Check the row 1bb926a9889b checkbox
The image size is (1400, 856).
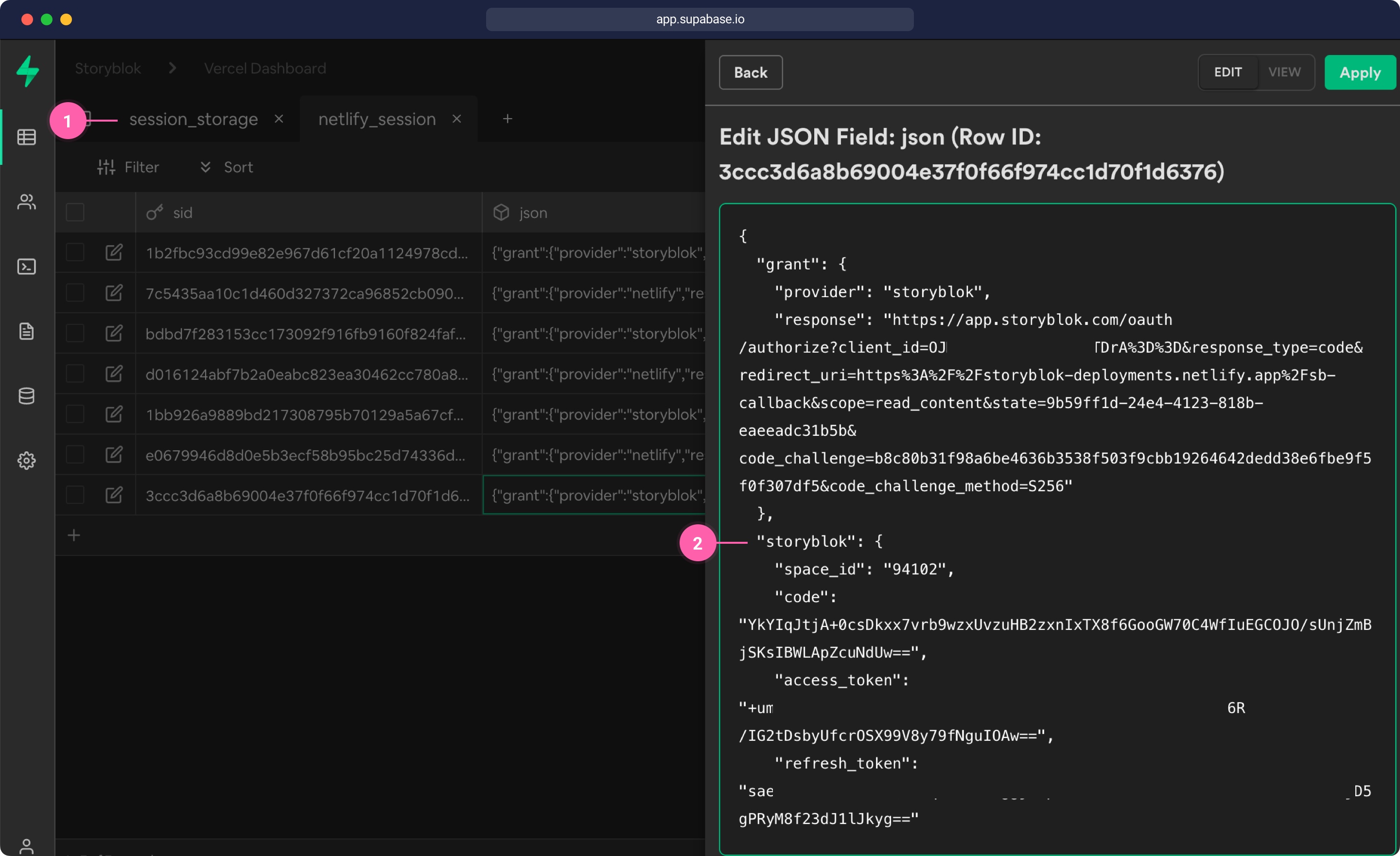click(75, 414)
